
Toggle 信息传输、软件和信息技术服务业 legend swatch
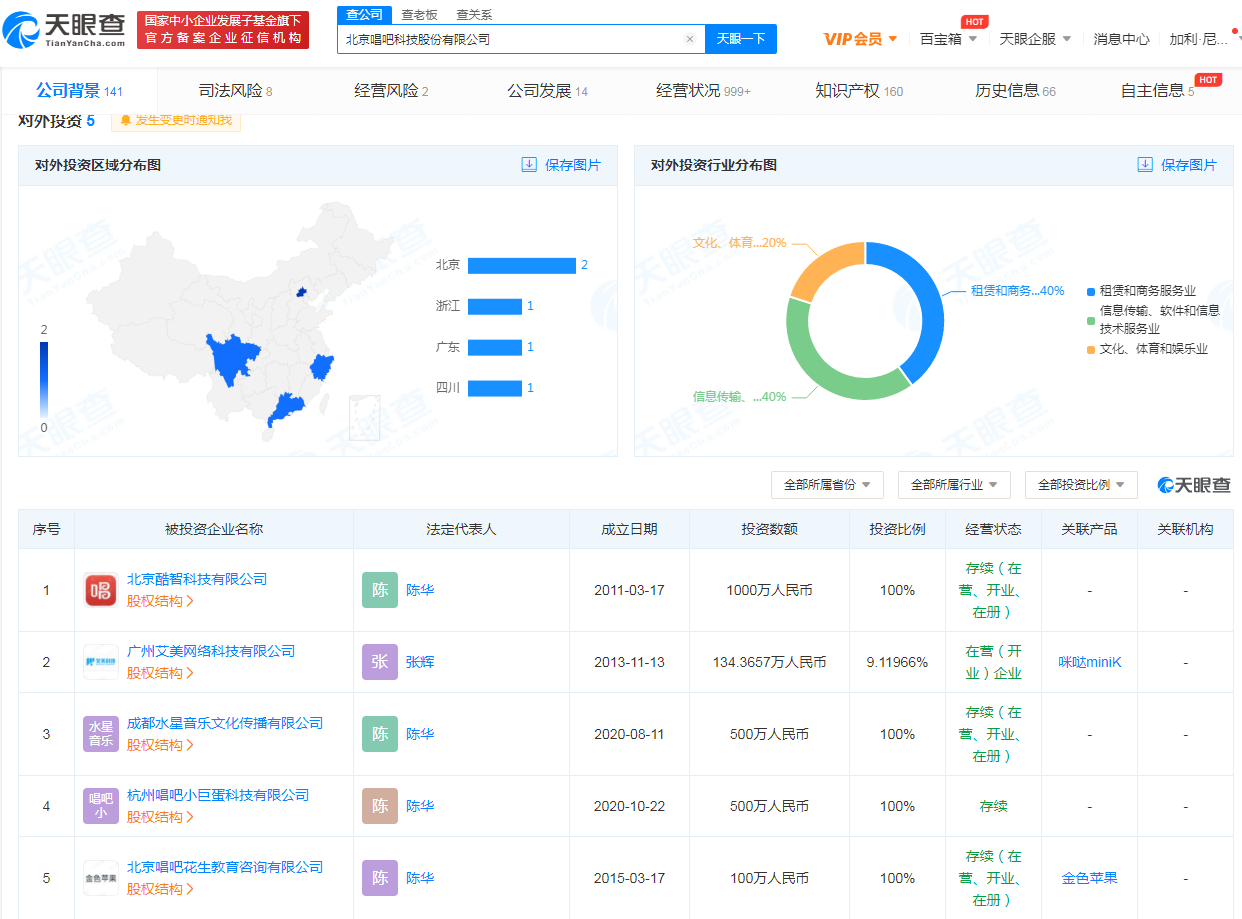pos(1091,320)
